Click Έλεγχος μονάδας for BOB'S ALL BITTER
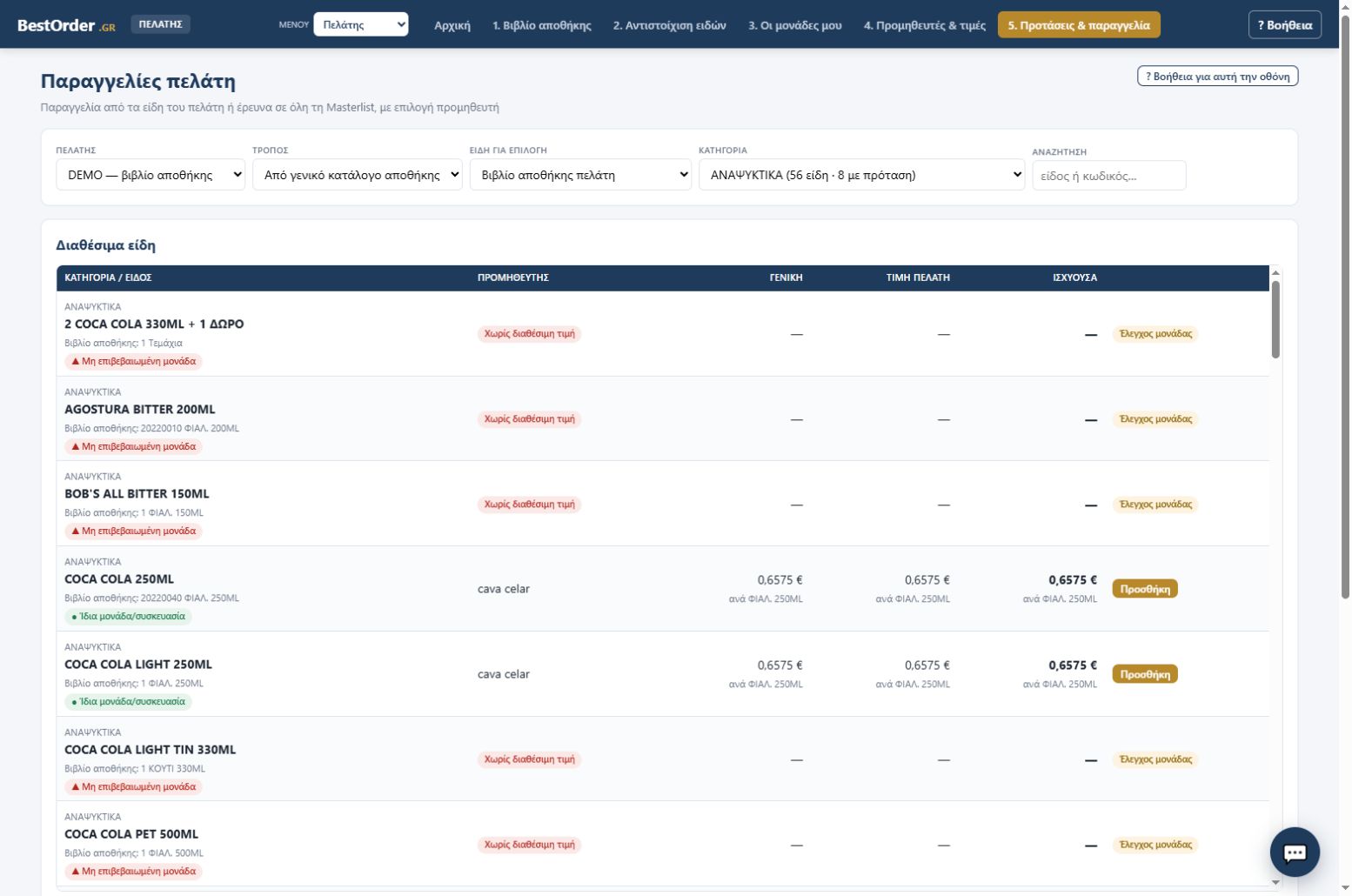 click(1155, 505)
